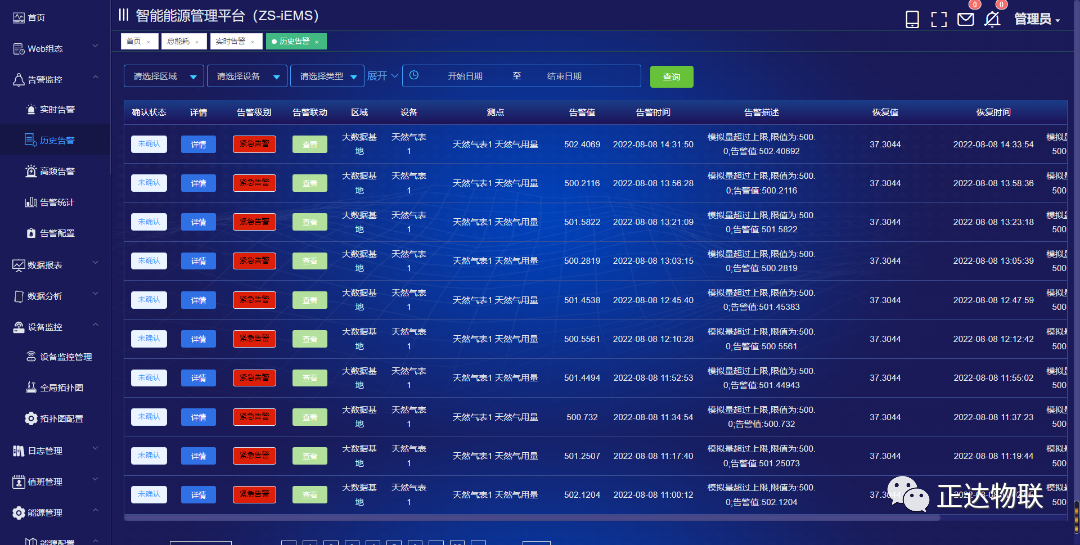Click the table's horizontal scrollbar
This screenshot has width=1080, height=545.
pos(530,517)
